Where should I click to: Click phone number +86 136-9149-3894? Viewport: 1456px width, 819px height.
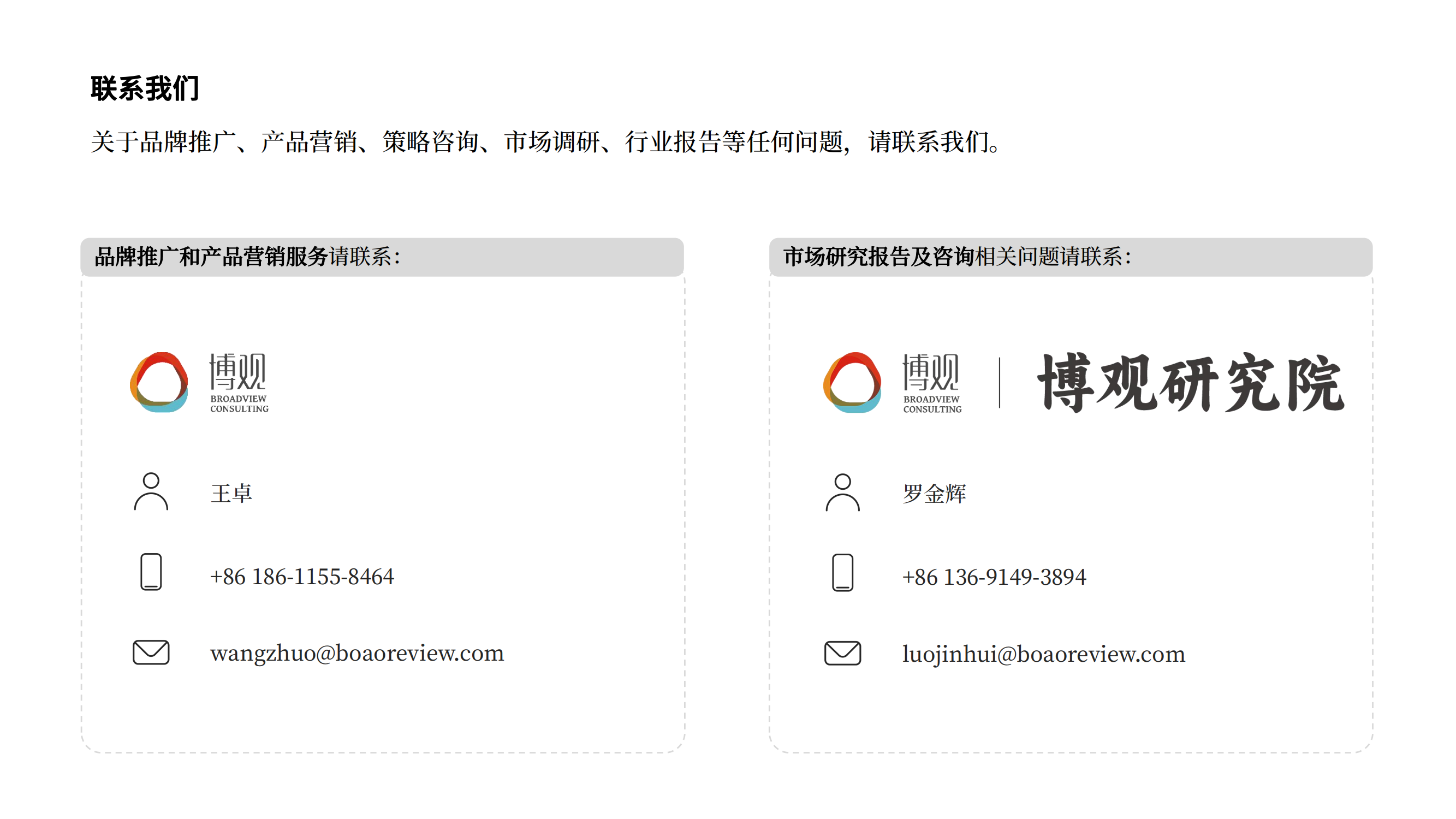click(x=994, y=577)
